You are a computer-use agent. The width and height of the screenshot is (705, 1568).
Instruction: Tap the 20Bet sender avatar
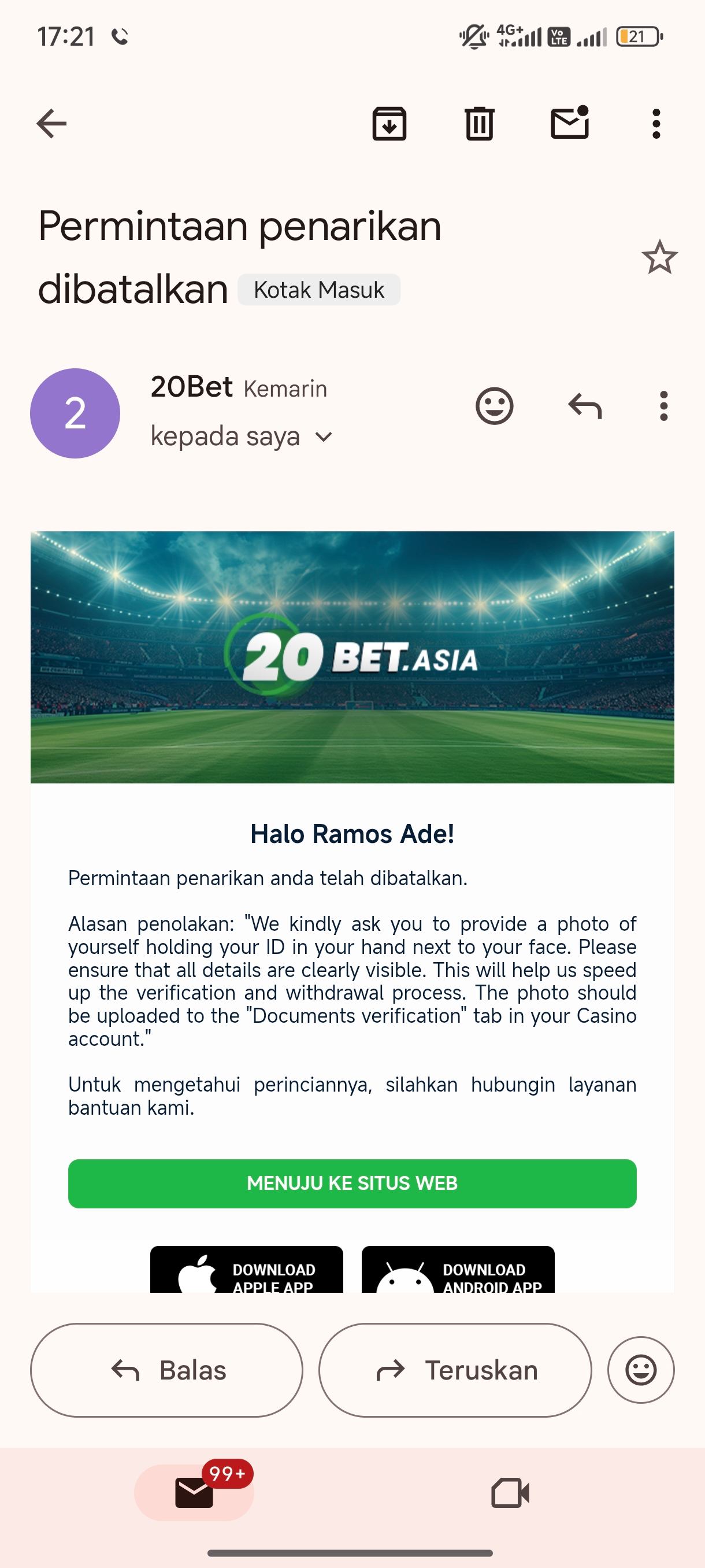coord(75,413)
